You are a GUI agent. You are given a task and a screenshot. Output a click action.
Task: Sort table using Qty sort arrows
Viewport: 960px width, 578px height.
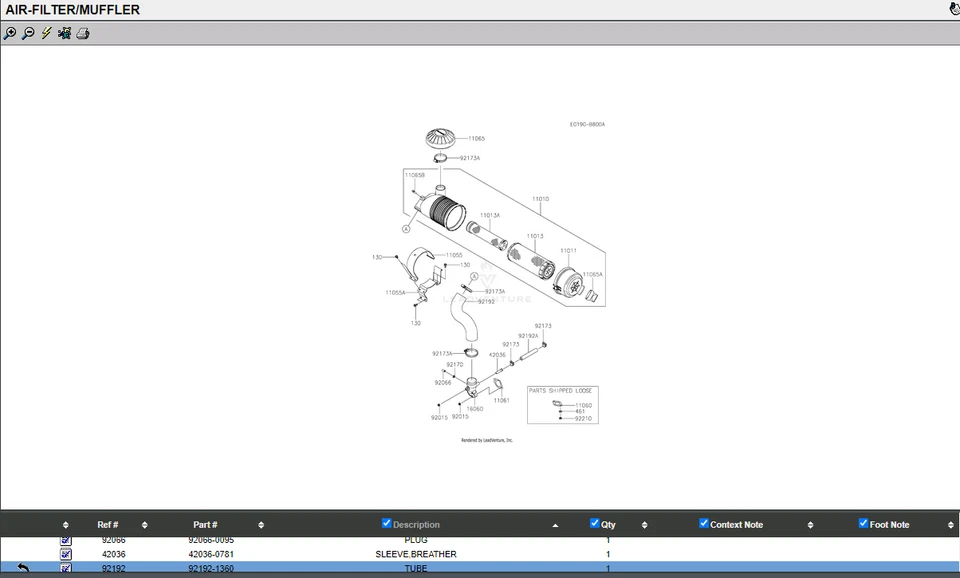pos(644,525)
